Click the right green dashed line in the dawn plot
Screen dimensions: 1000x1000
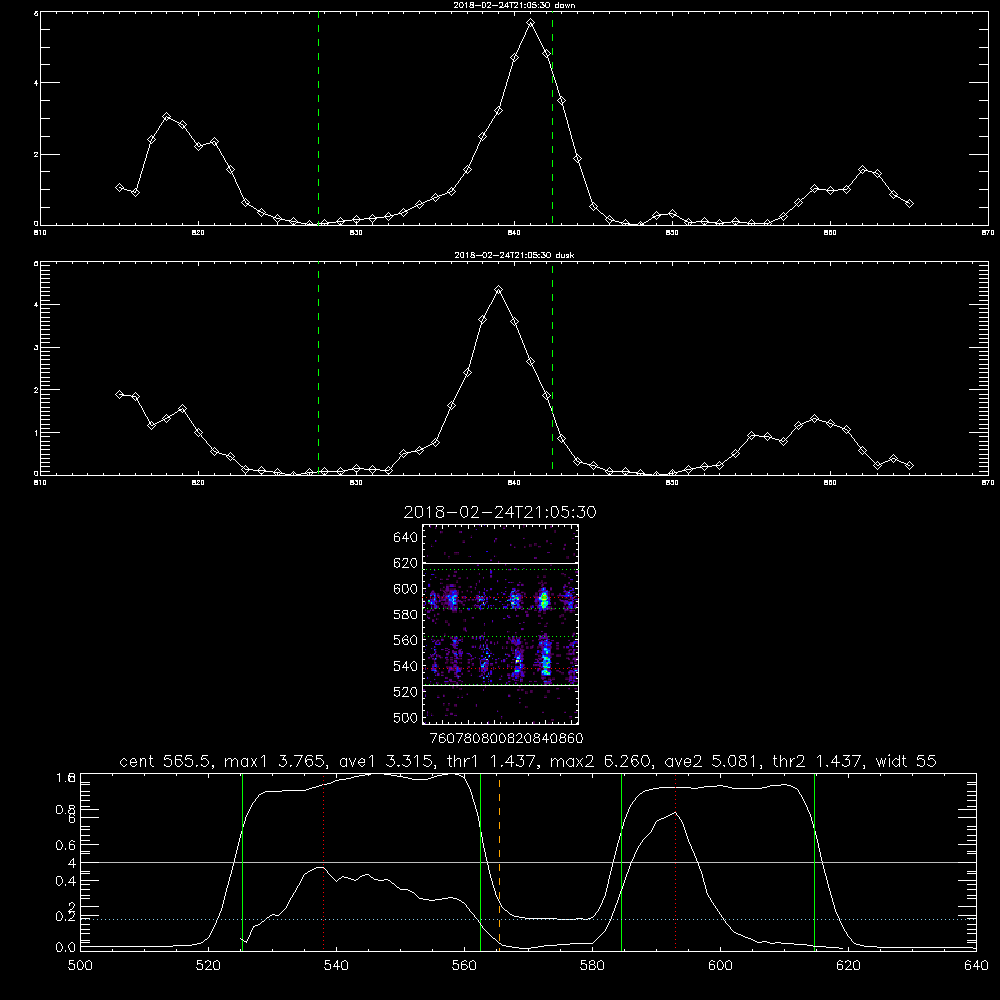pyautogui.click(x=552, y=118)
